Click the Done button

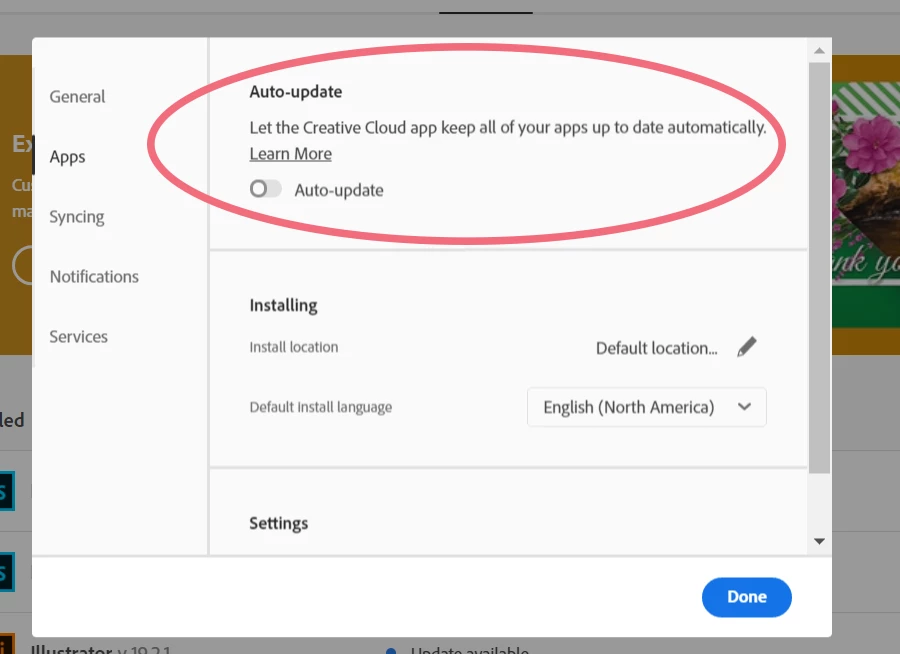click(746, 597)
